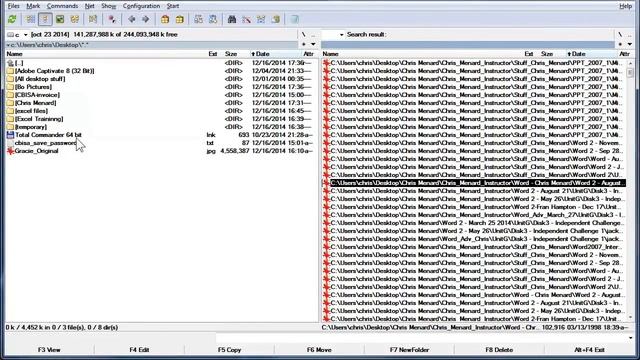The image size is (640, 360).
Task: Click the Total Commander 64 bit shortcut icon
Action: [10, 135]
